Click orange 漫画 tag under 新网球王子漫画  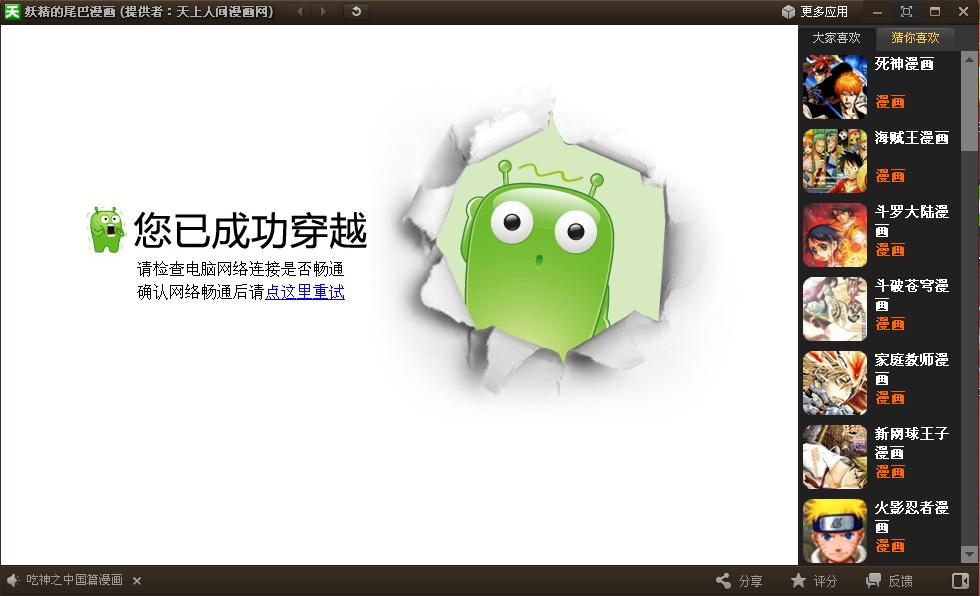[x=890, y=472]
